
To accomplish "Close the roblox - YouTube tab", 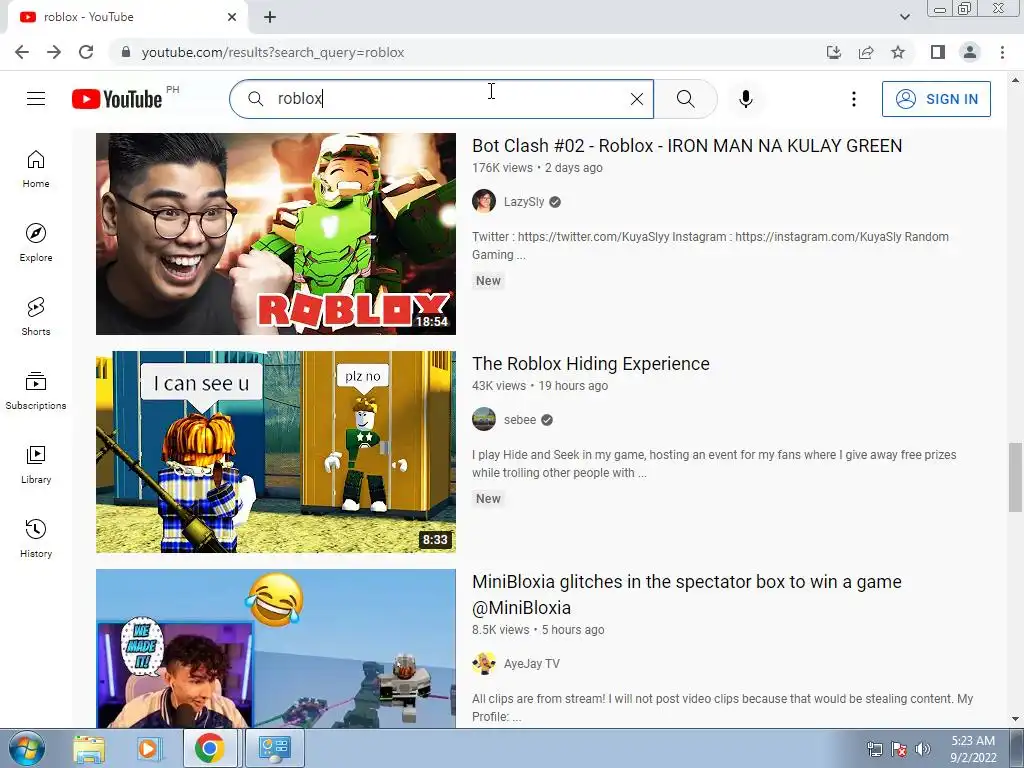I will (x=232, y=17).
